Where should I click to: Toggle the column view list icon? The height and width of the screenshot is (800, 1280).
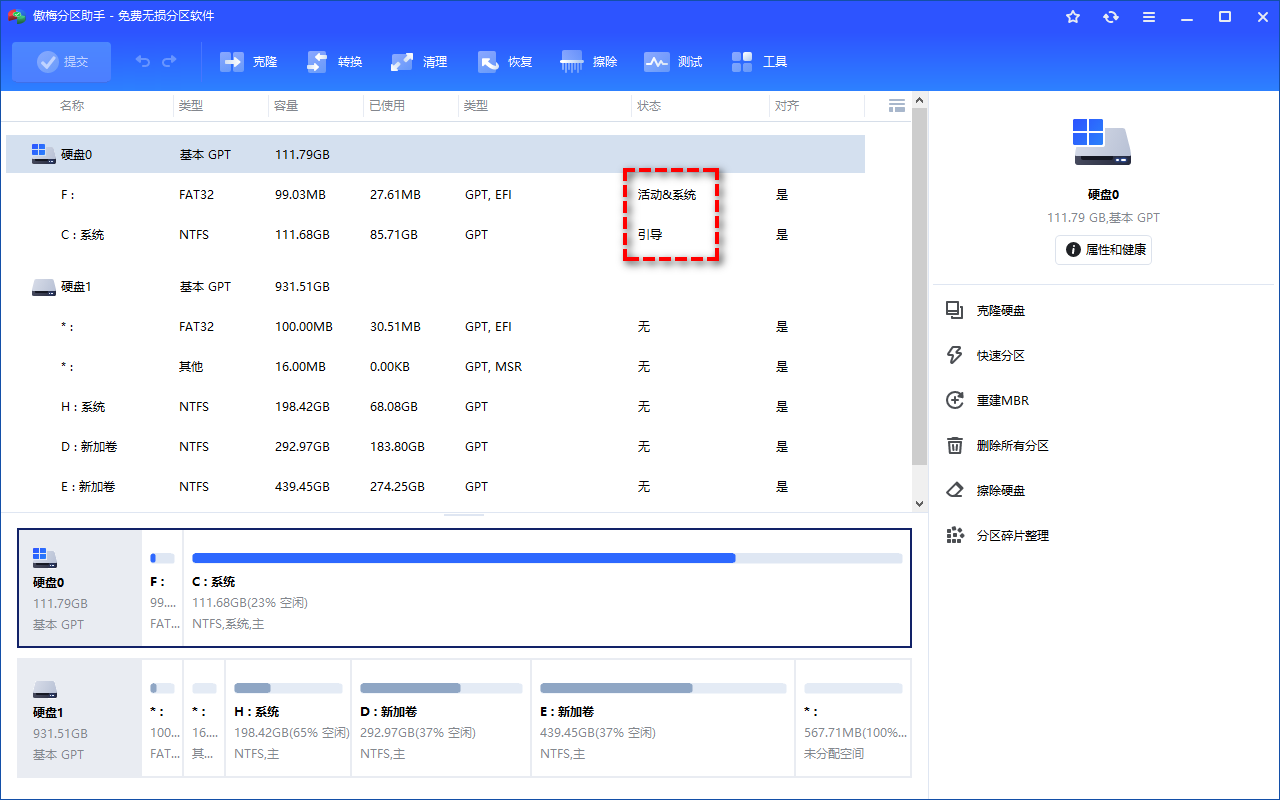[897, 105]
